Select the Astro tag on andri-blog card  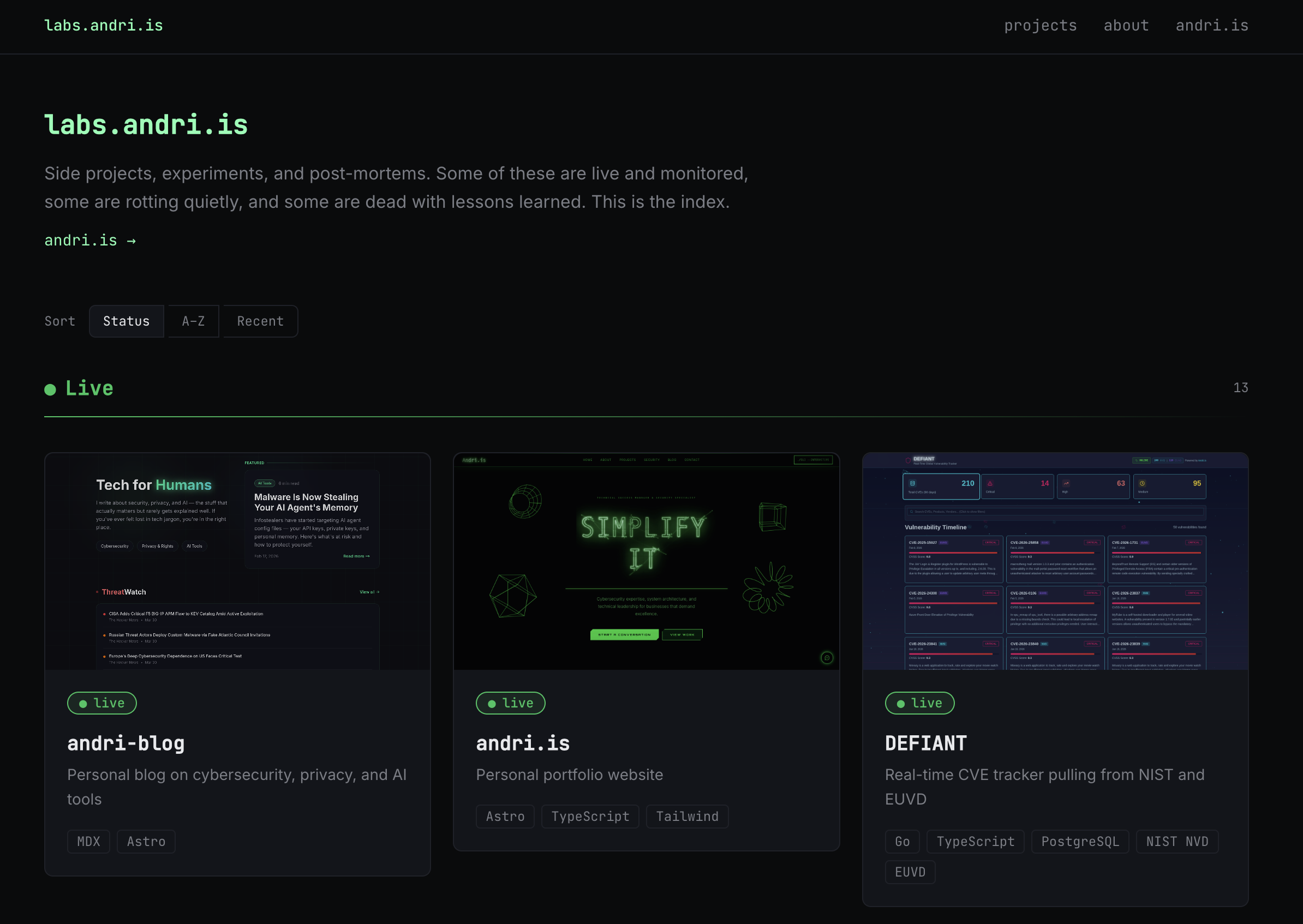coord(146,842)
